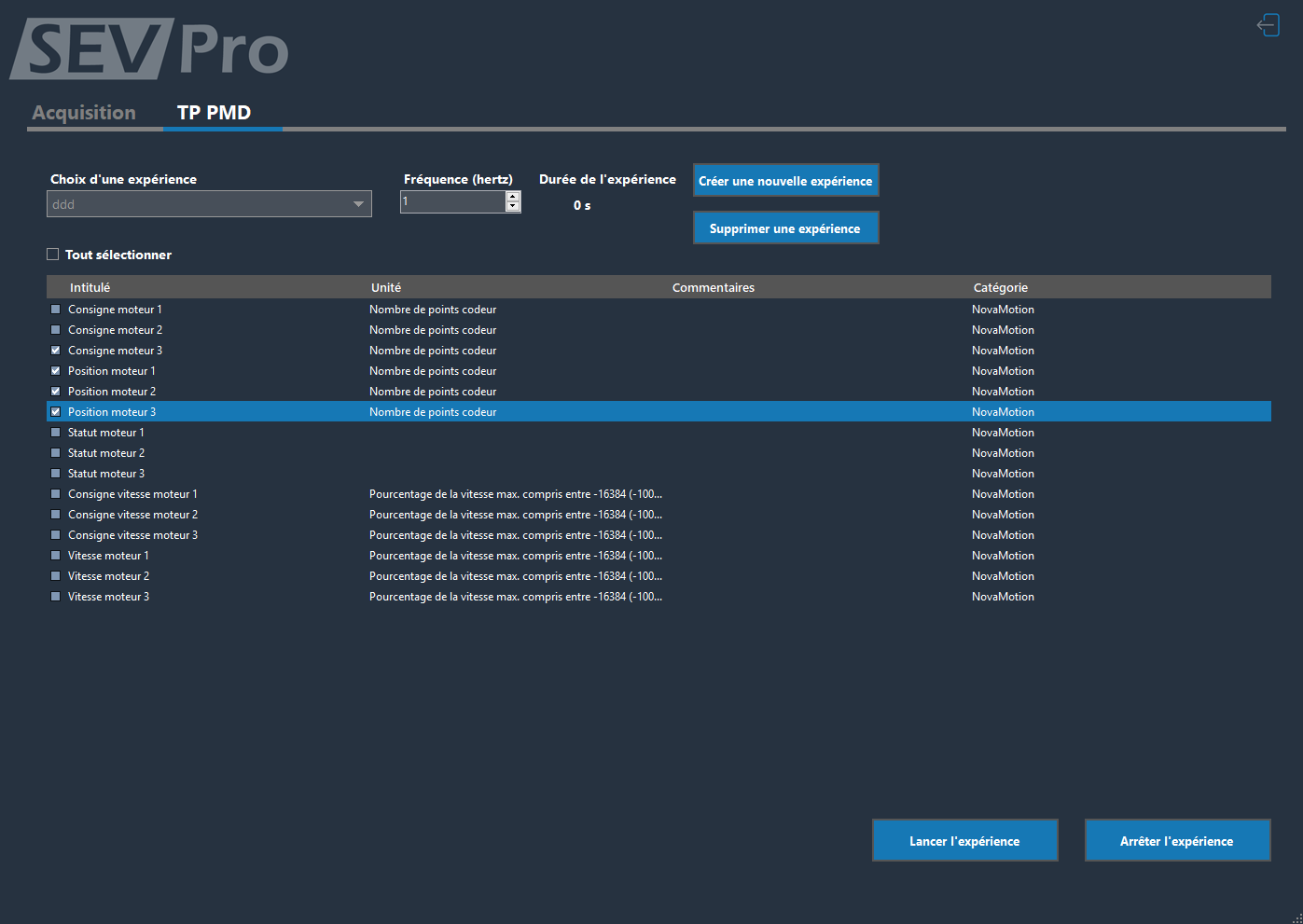Open the Choix d'une expérience dropdown
The image size is (1303, 924).
coord(209,204)
